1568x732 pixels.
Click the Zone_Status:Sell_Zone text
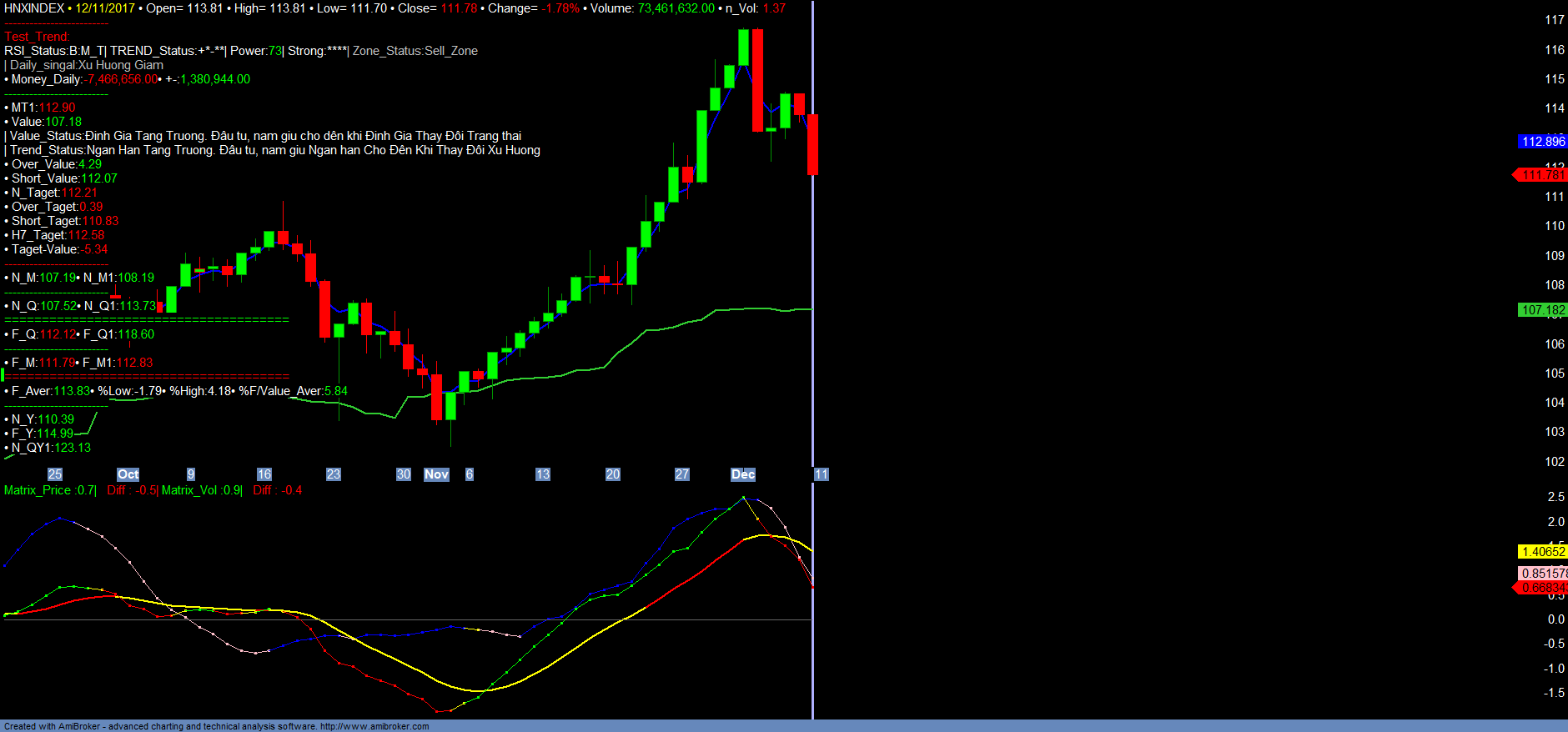point(415,51)
